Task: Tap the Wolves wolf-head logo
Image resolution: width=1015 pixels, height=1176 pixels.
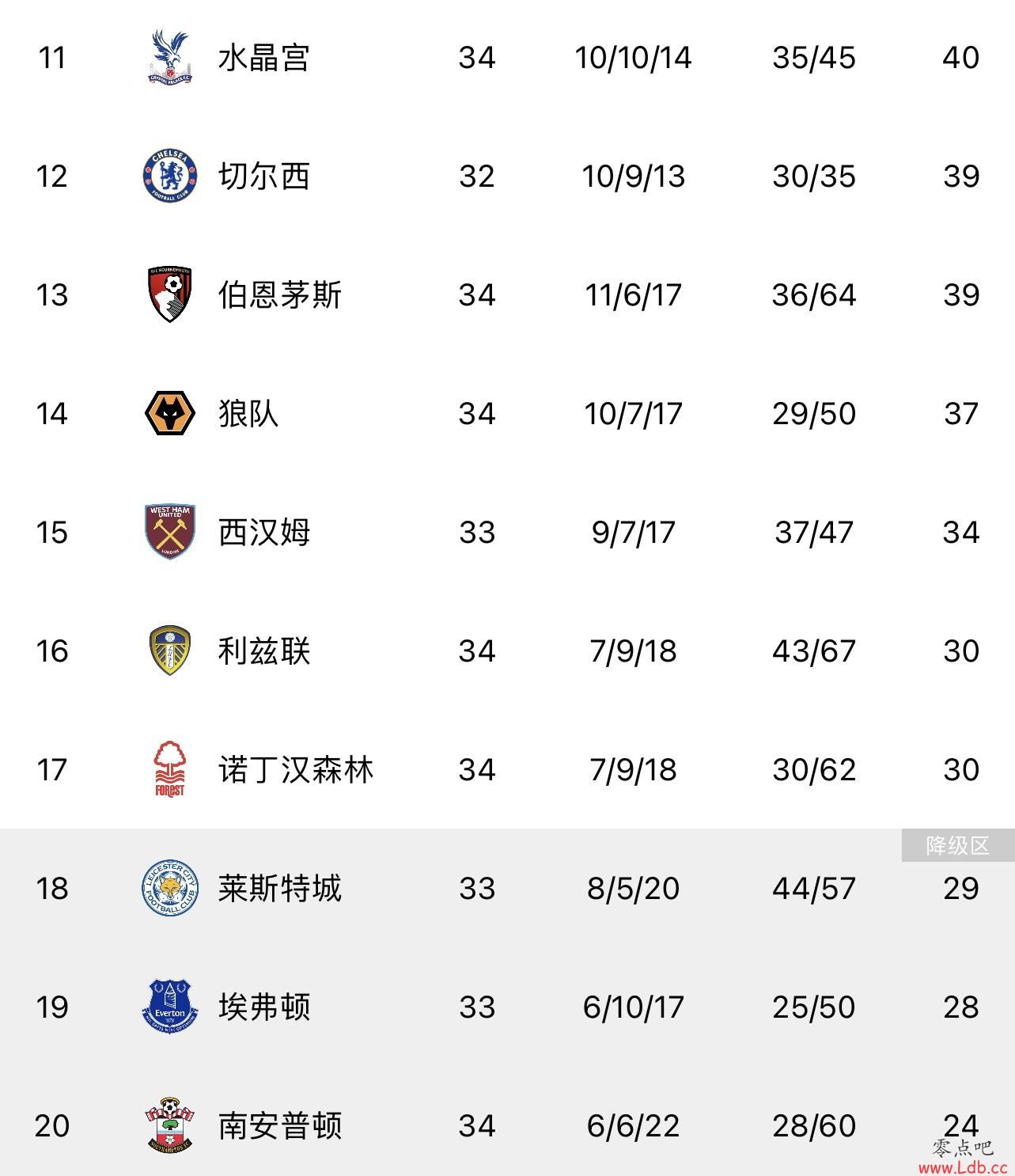Action: (169, 413)
